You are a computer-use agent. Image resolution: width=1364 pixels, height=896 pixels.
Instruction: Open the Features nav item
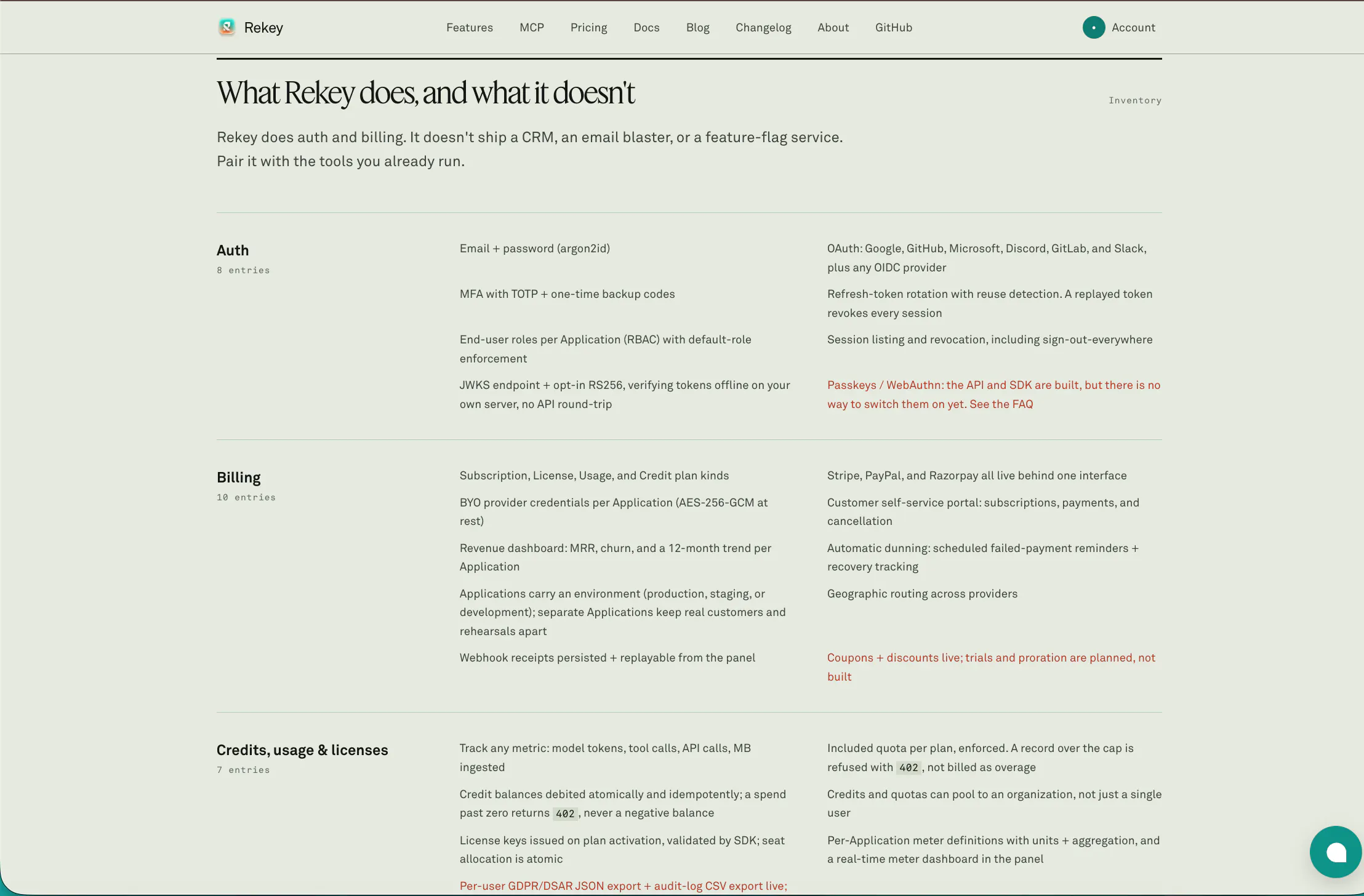[x=470, y=28]
